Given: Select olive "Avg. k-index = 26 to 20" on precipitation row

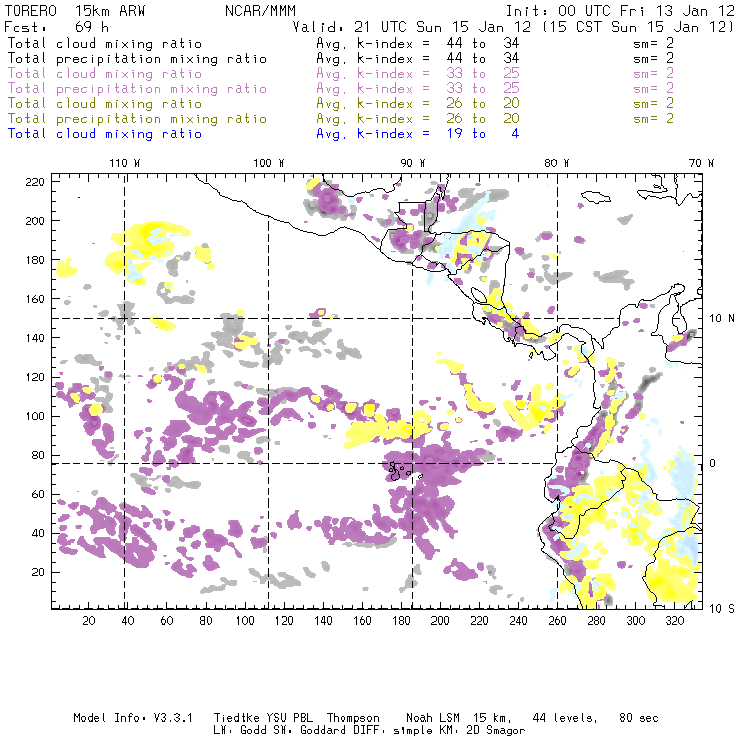Looking at the screenshot, I should pos(418,118).
